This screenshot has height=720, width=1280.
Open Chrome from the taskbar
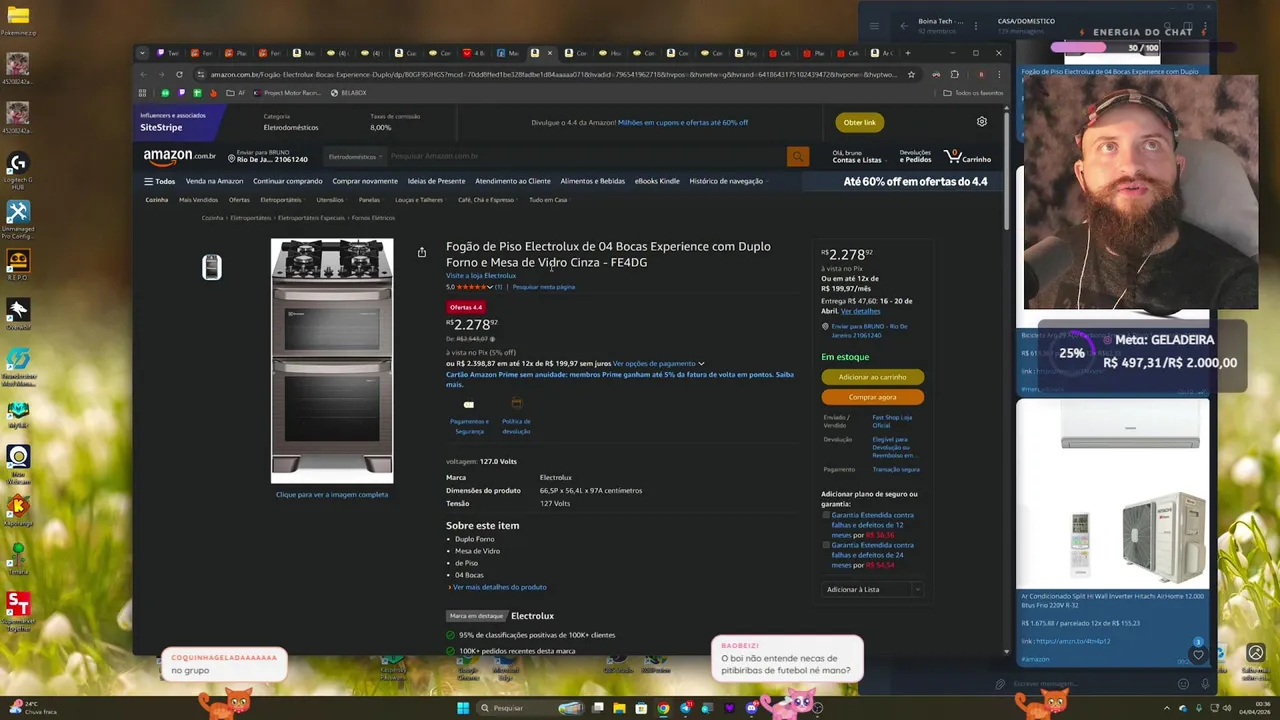point(663,708)
